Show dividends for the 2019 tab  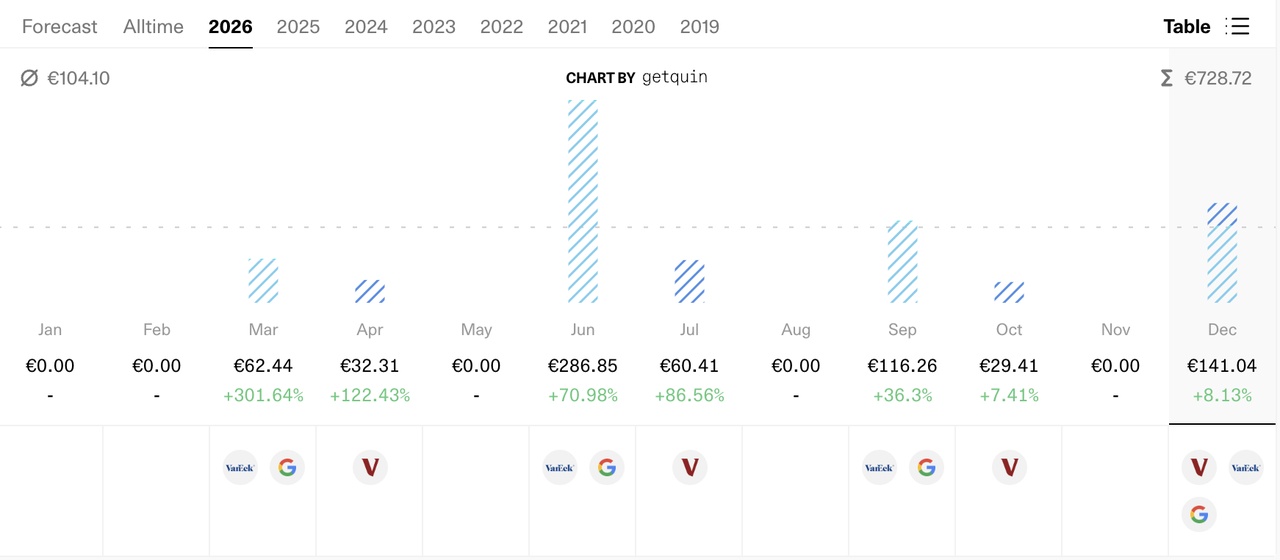point(699,27)
